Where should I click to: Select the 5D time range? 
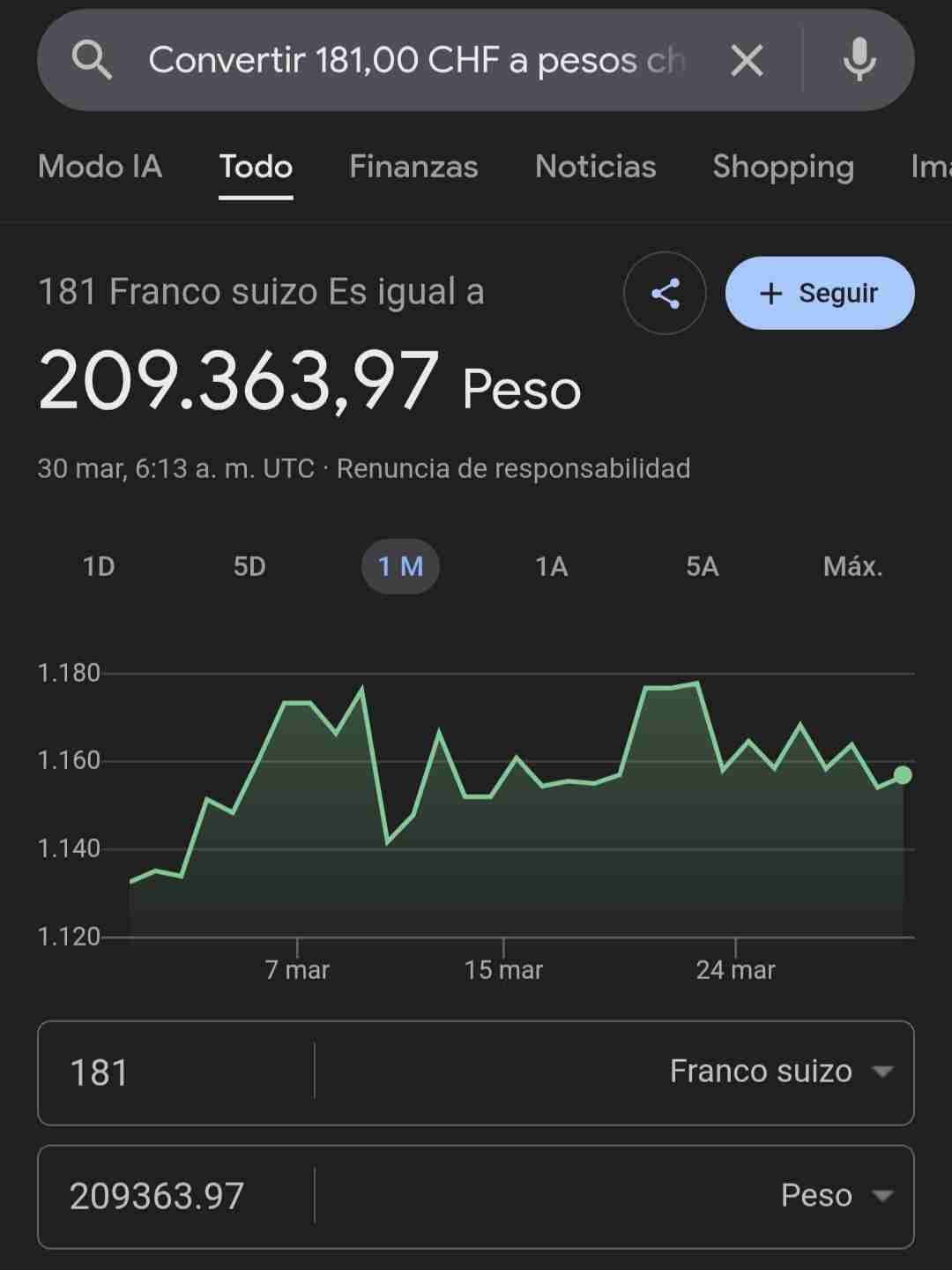pos(249,566)
